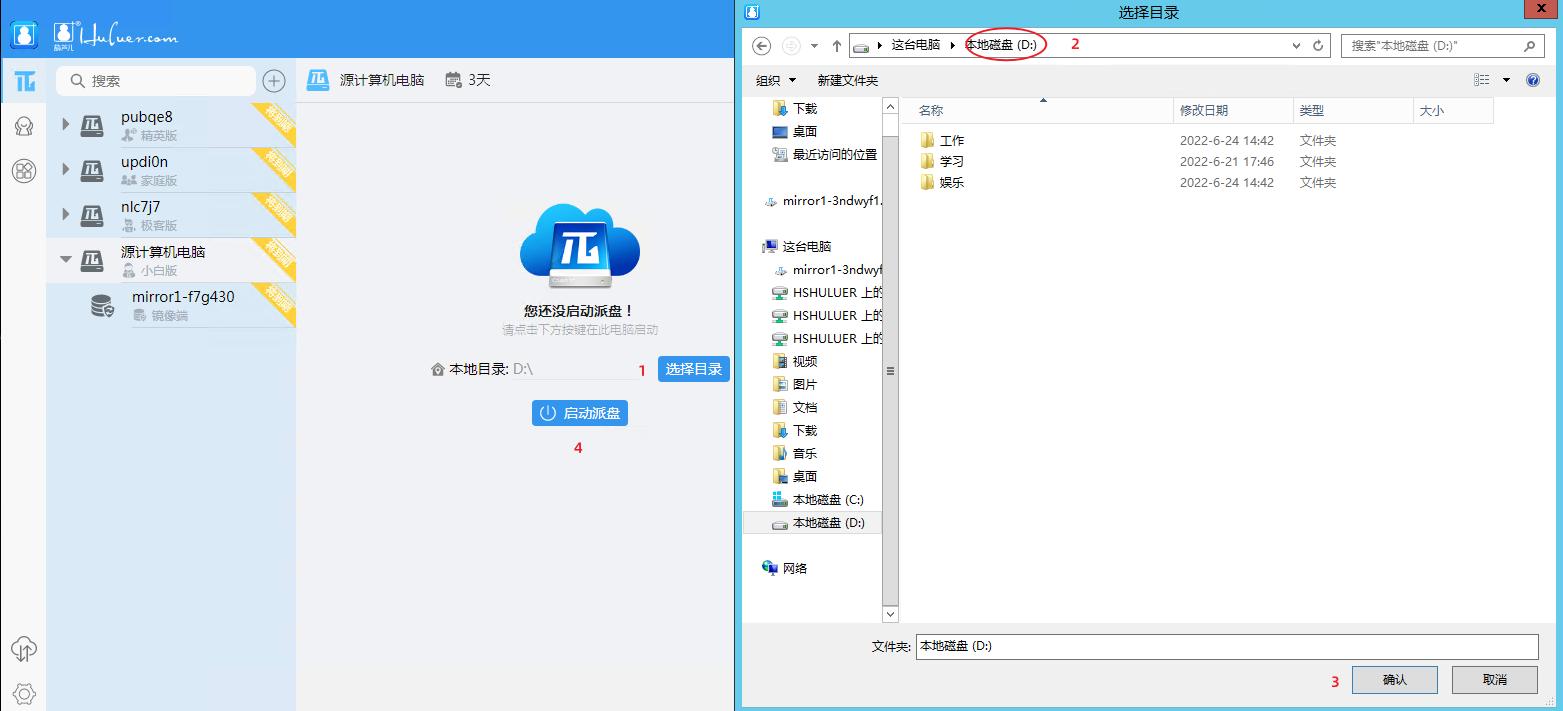Open the address bar dropdown arrow
Viewport: 1563px width, 711px height.
[x=1296, y=45]
